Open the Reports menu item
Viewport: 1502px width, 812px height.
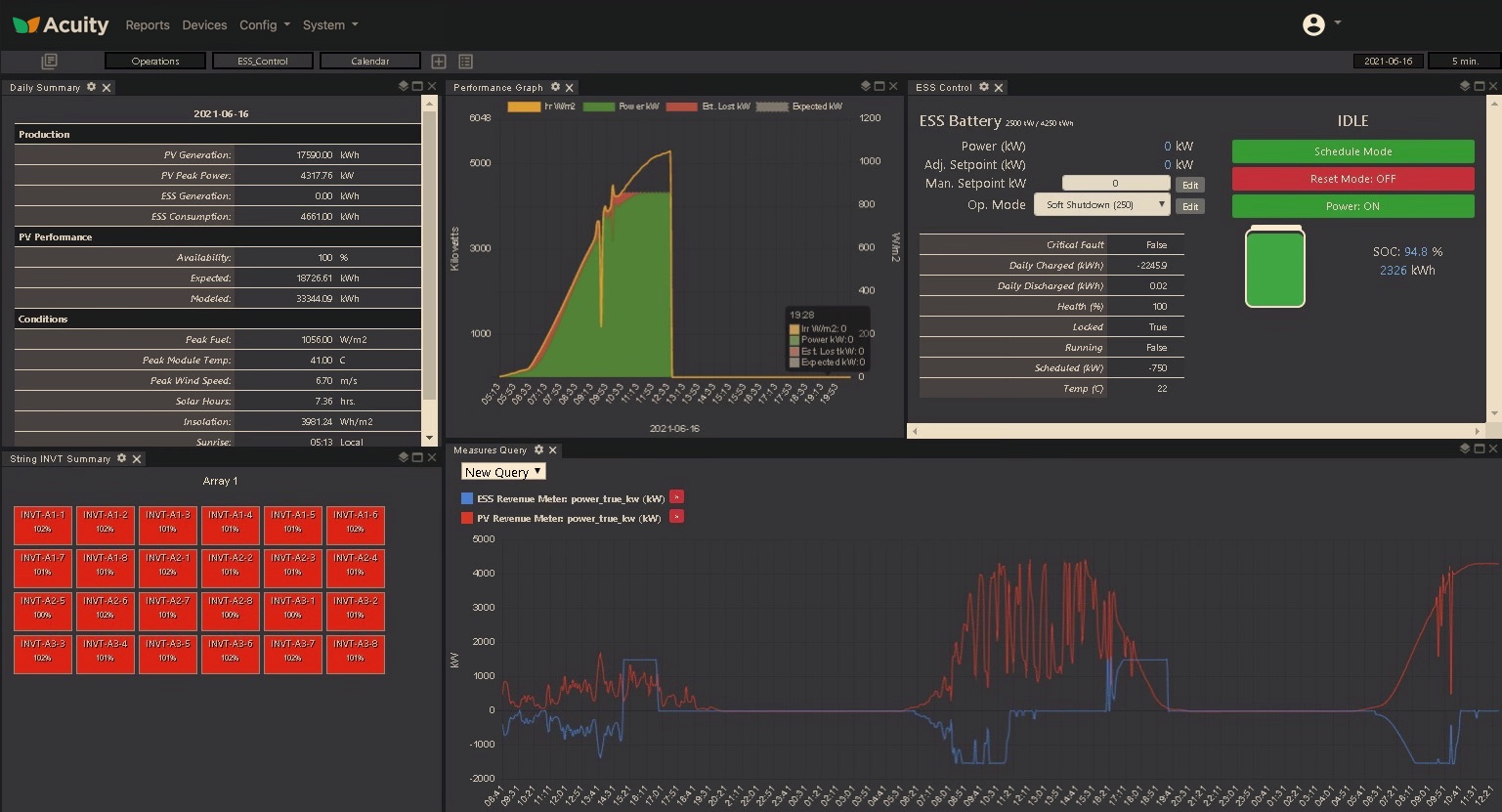click(x=148, y=24)
